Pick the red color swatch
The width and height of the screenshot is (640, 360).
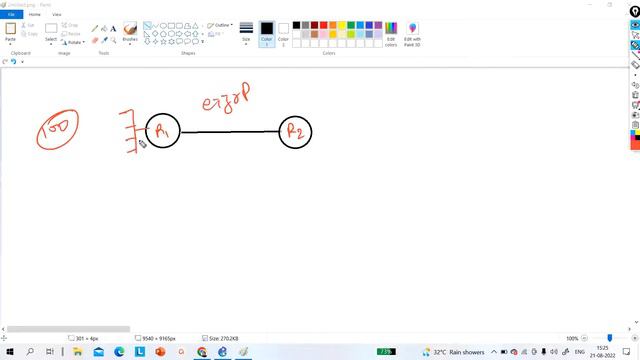tap(324, 25)
